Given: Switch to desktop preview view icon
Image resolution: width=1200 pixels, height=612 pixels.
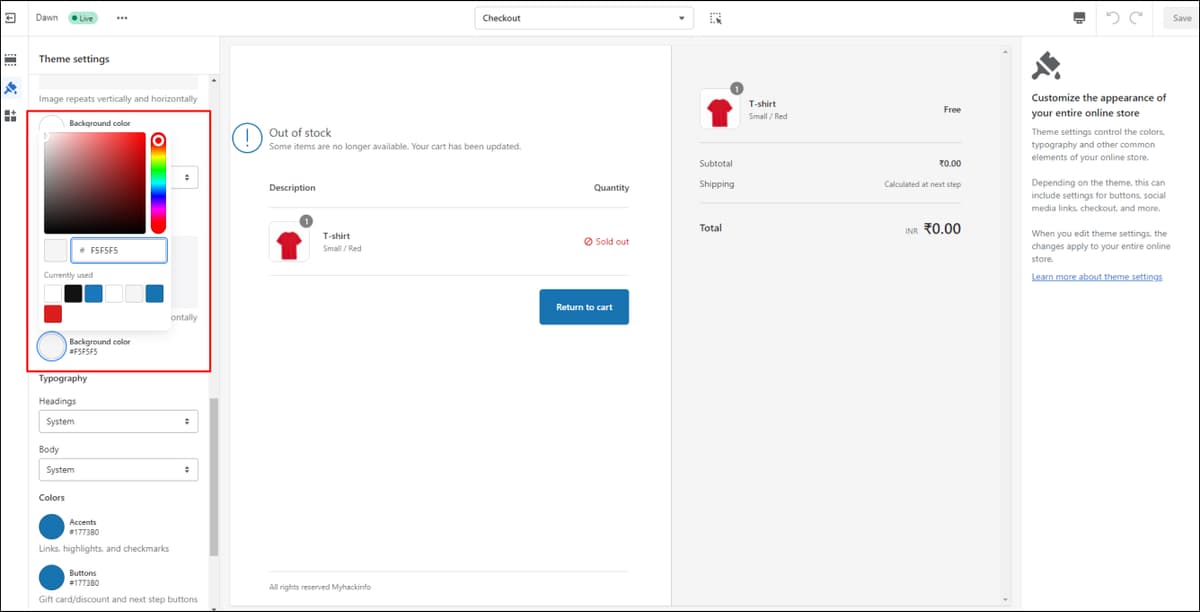Looking at the screenshot, I should click(x=1079, y=18).
